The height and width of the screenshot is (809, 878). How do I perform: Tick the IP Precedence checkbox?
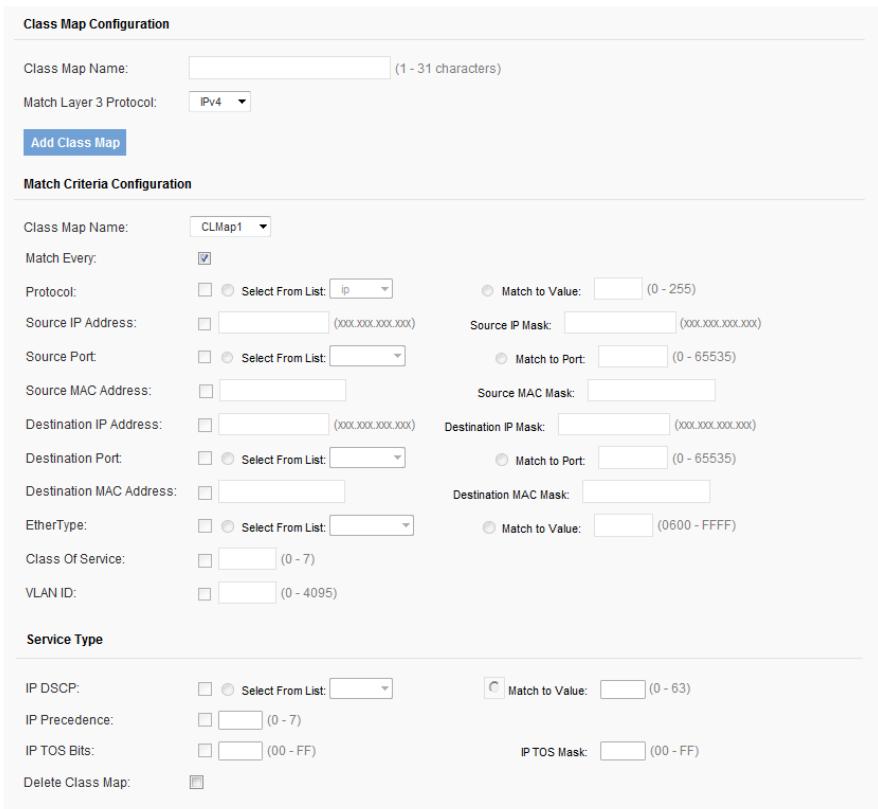[204, 722]
